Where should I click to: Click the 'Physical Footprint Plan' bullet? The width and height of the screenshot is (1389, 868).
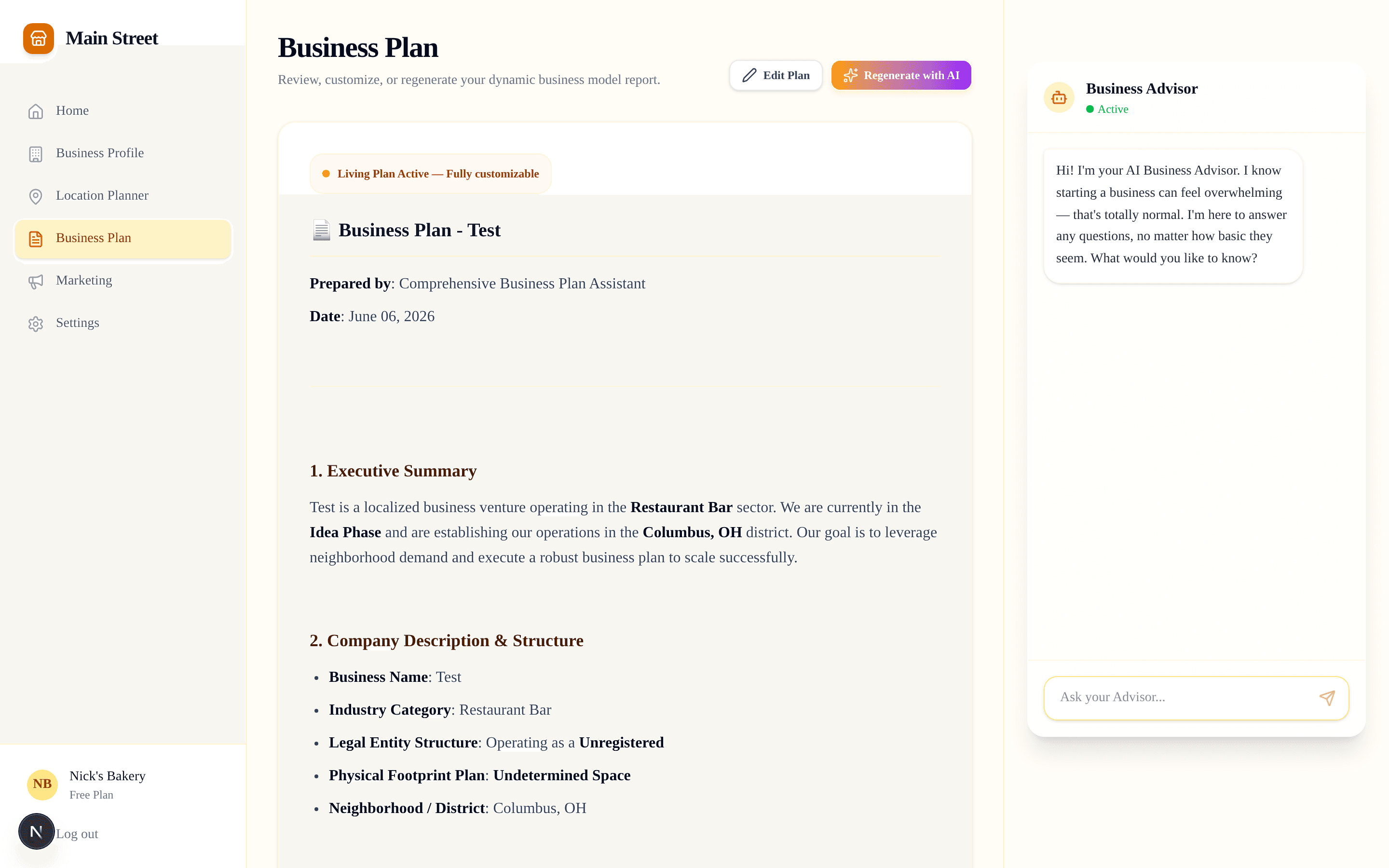480,775
